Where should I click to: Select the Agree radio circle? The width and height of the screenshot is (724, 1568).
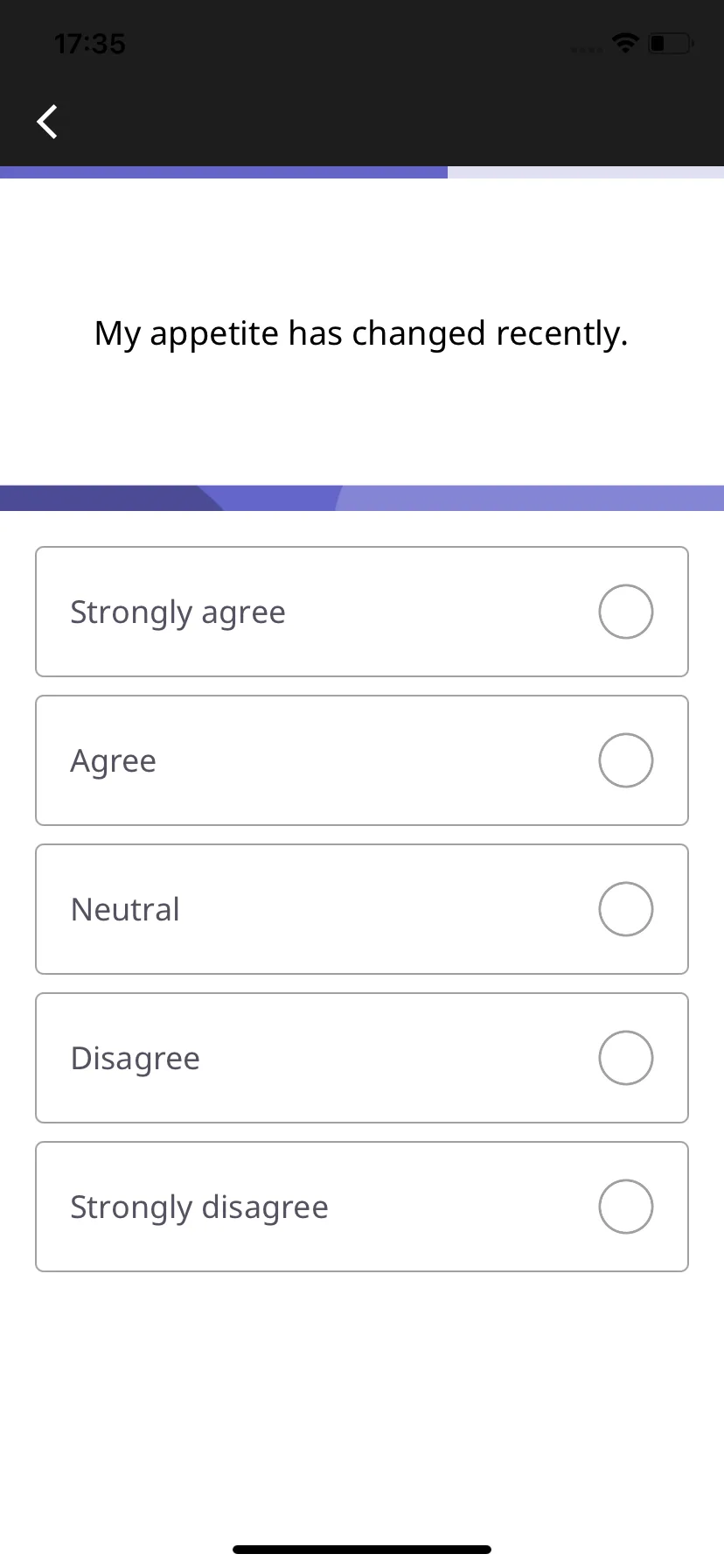(626, 760)
